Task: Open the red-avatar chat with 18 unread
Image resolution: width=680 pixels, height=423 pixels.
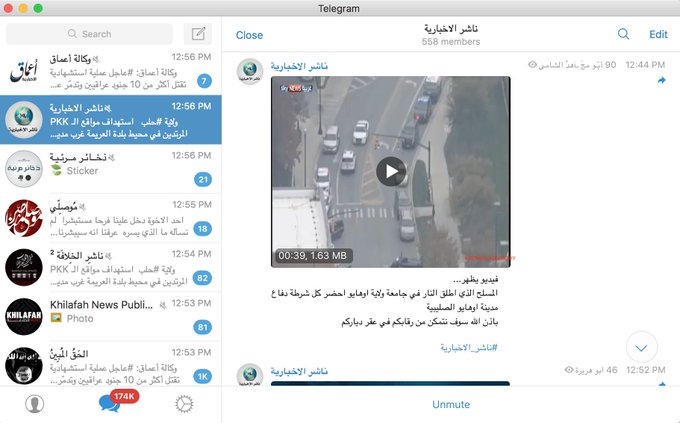Action: [111, 218]
